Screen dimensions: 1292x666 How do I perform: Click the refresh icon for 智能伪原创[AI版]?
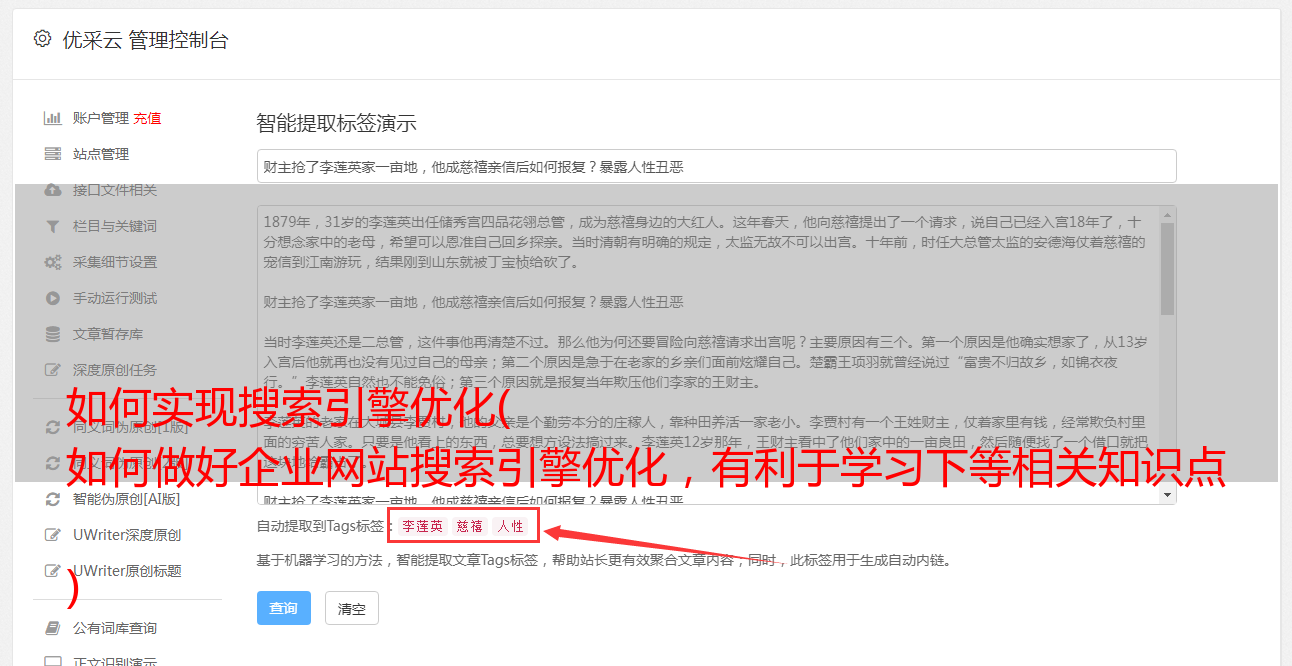pyautogui.click(x=52, y=499)
